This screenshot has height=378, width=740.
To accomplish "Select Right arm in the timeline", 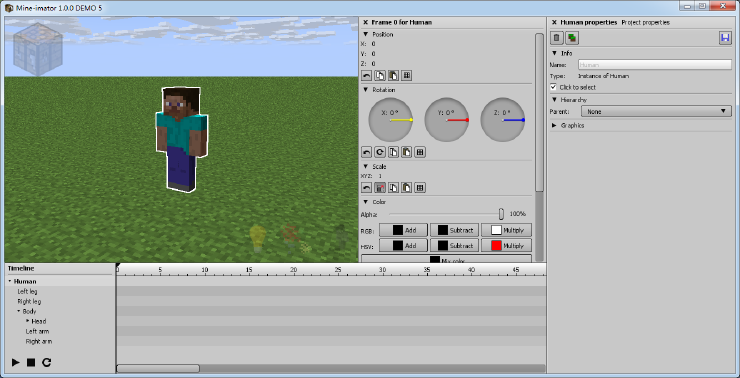I will 39,341.
